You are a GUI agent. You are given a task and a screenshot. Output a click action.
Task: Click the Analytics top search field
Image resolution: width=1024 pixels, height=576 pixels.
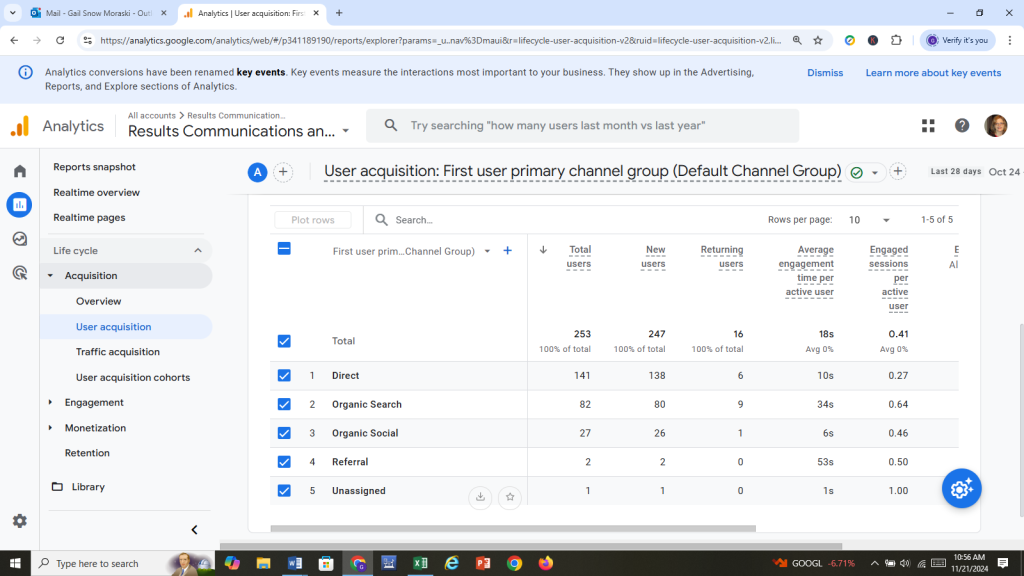click(583, 125)
